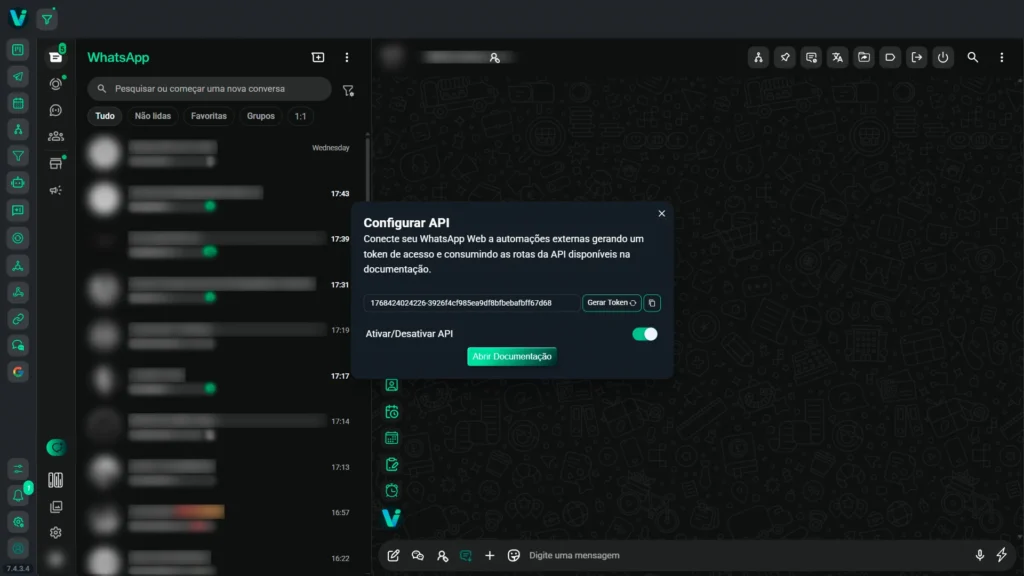This screenshot has height=576, width=1024.
Task: Open the WhatsApp menu three-dot options
Action: [347, 58]
